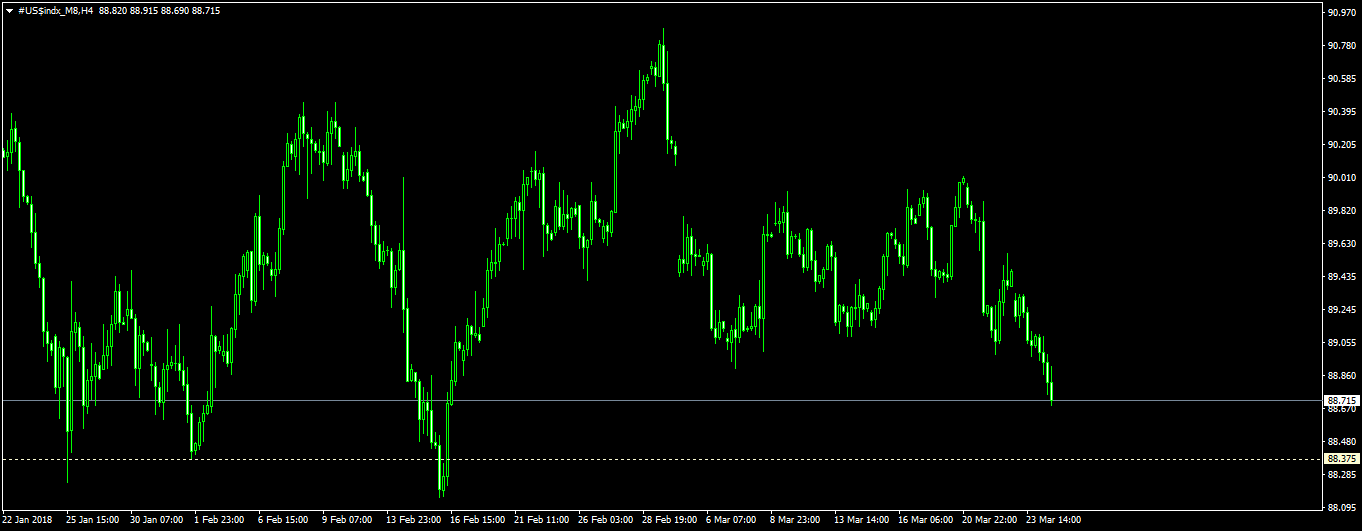Click the 30 Jan 07:00 time label
Screen dimensions: 1362x531
coord(157,520)
